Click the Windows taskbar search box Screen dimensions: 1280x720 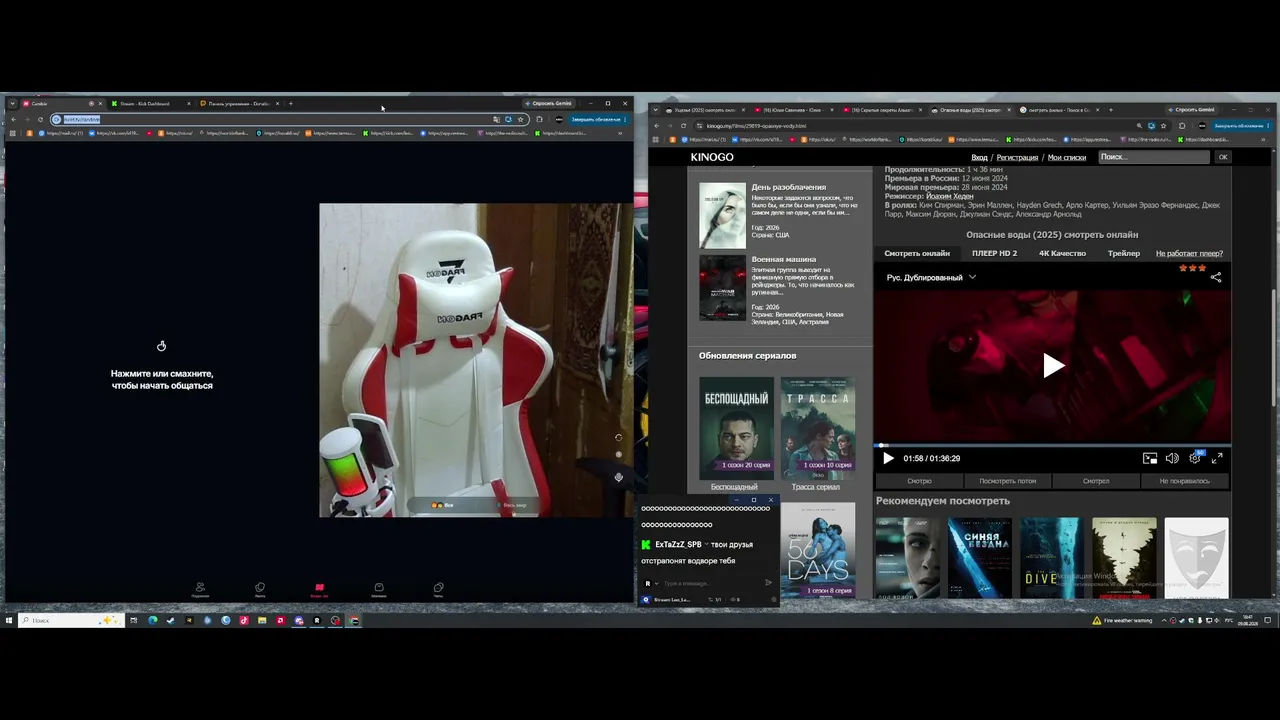click(x=72, y=620)
